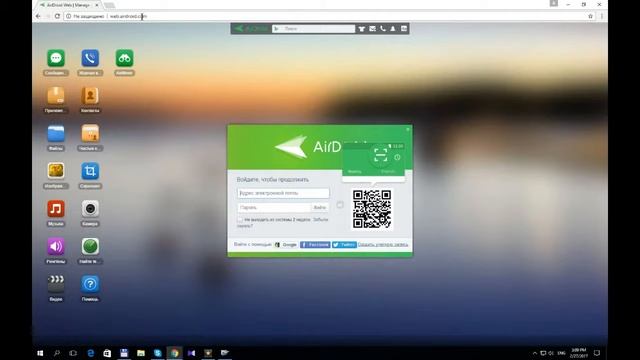Click the notification bell icon in top bar
This screenshot has width=640, height=360.
(393, 29)
